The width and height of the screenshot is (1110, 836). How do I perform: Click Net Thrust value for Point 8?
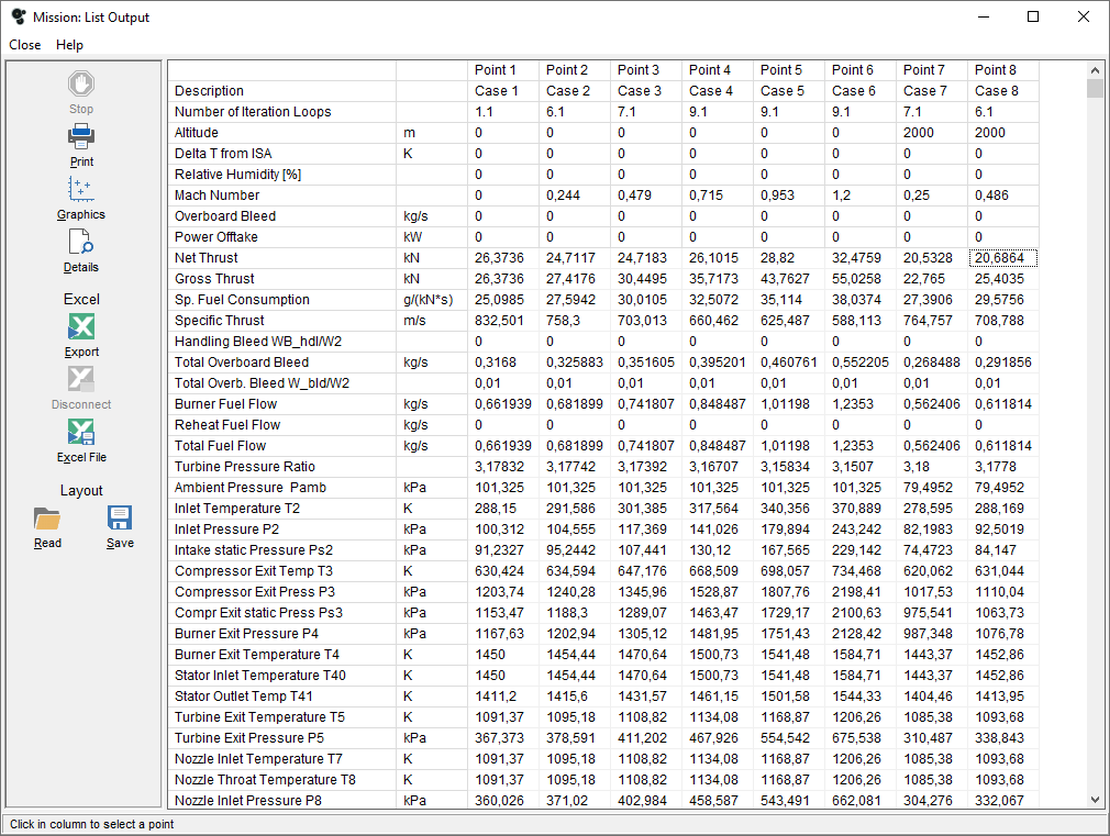pyautogui.click(x=1002, y=258)
